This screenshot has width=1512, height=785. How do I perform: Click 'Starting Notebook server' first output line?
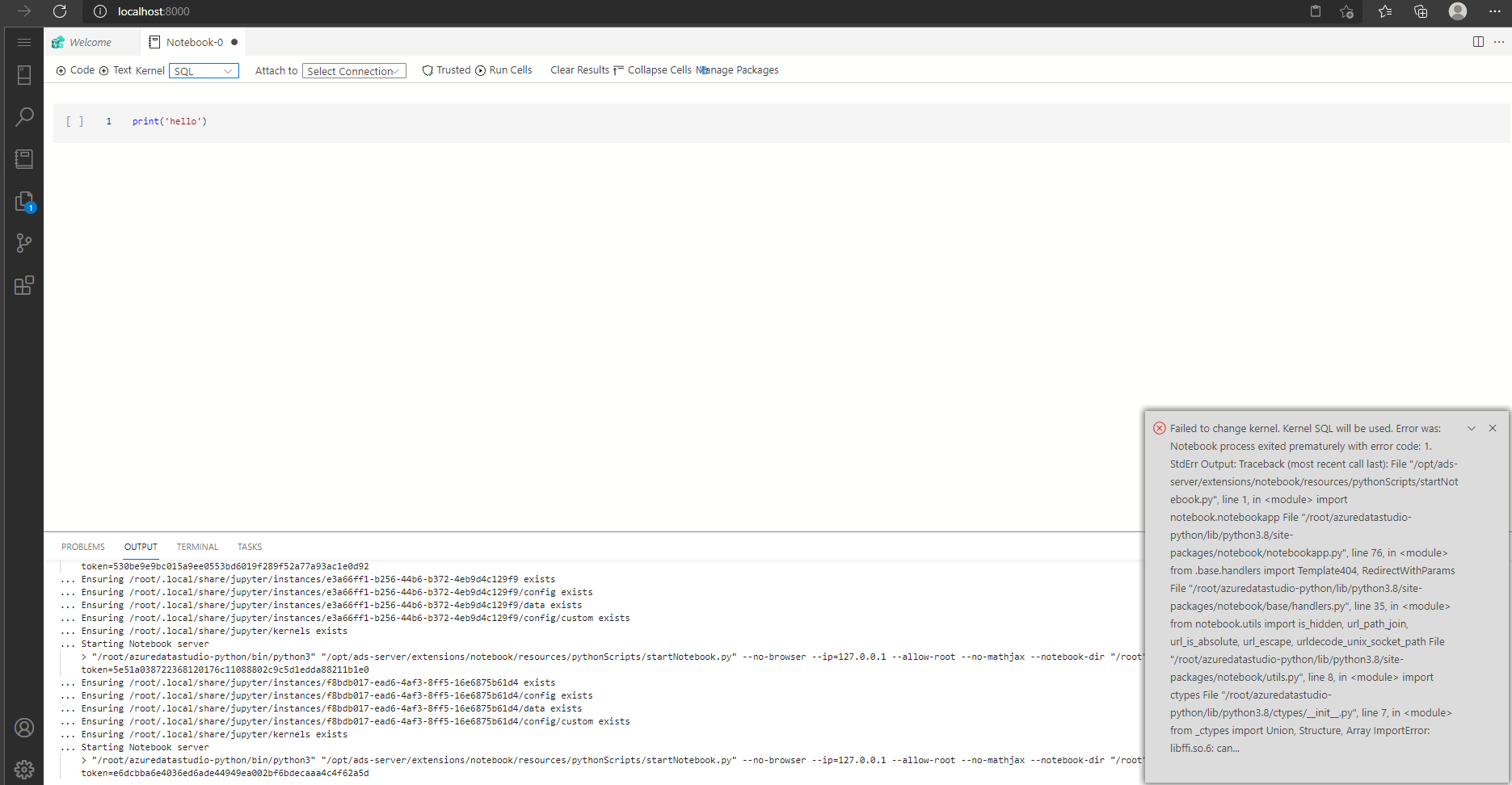pyautogui.click(x=145, y=644)
